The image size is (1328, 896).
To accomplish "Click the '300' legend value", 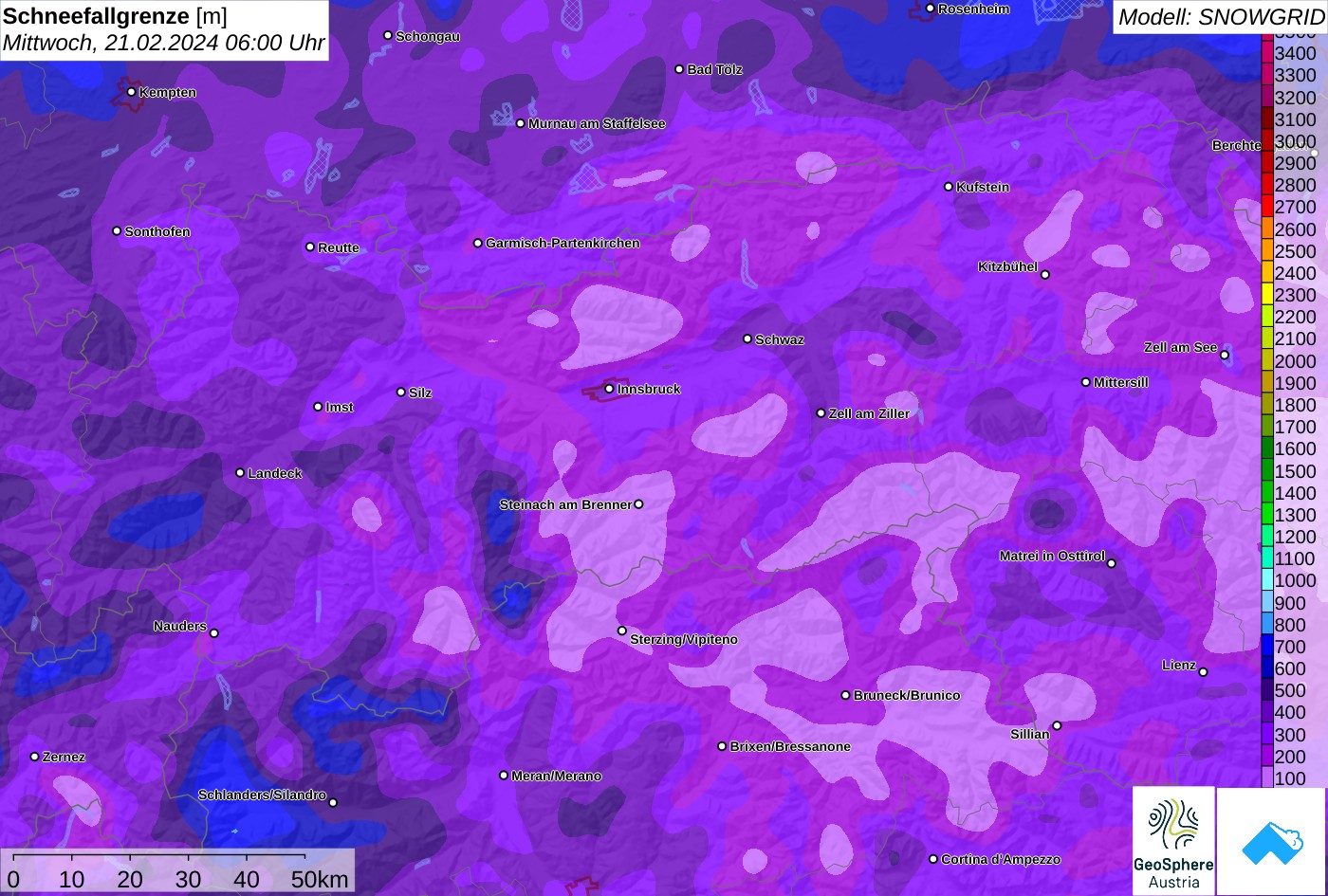I will click(x=1289, y=734).
